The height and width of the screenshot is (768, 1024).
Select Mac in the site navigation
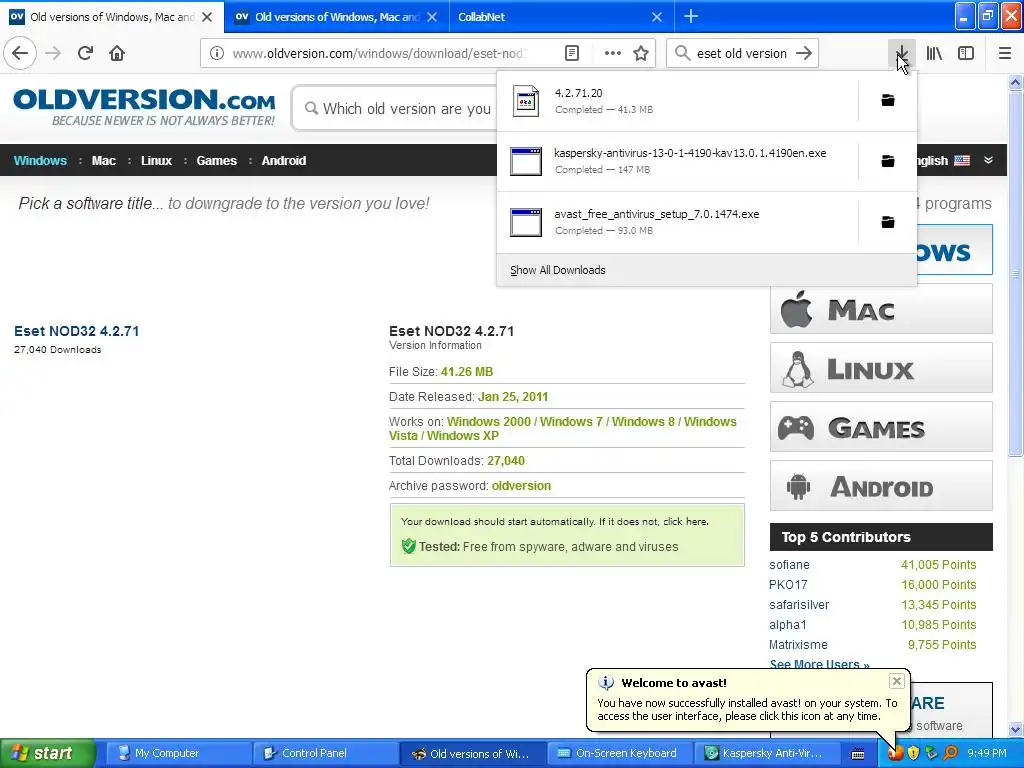point(103,161)
